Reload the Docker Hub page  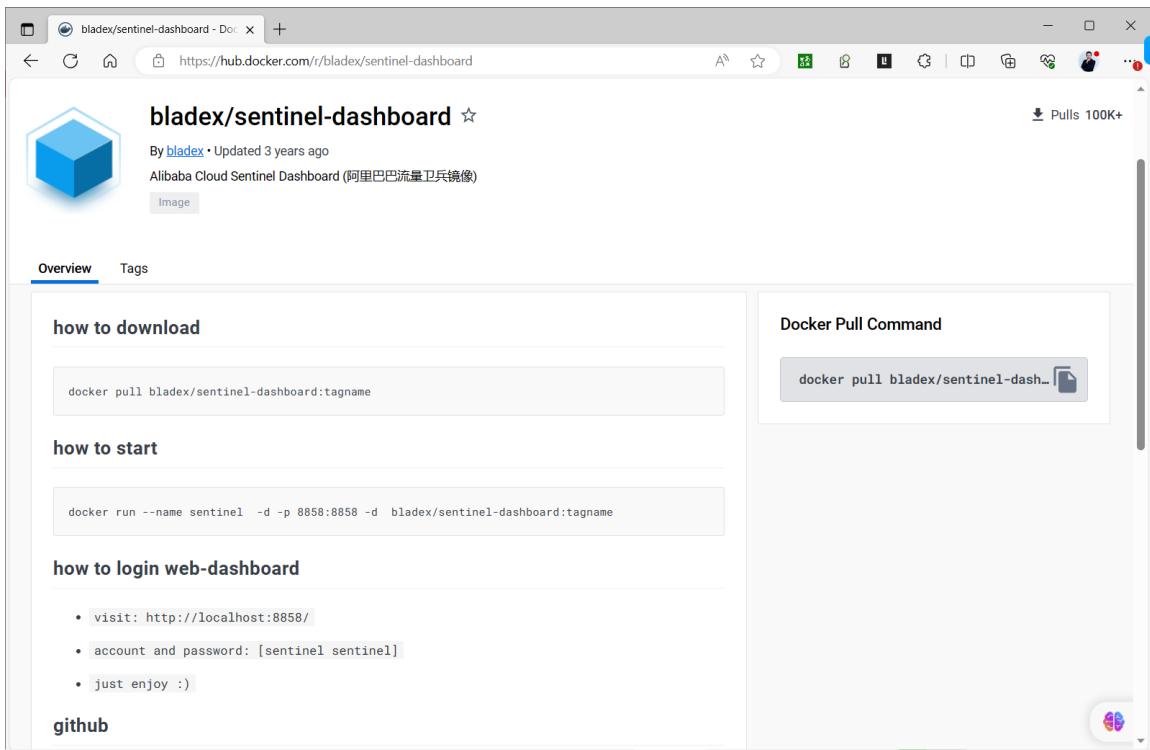pyautogui.click(x=70, y=61)
